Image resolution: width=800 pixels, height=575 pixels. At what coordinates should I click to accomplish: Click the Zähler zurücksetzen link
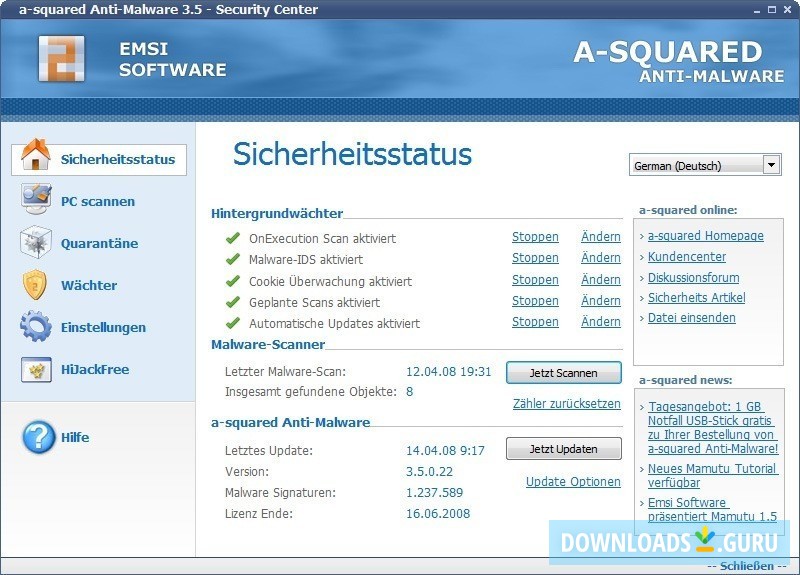coord(567,404)
